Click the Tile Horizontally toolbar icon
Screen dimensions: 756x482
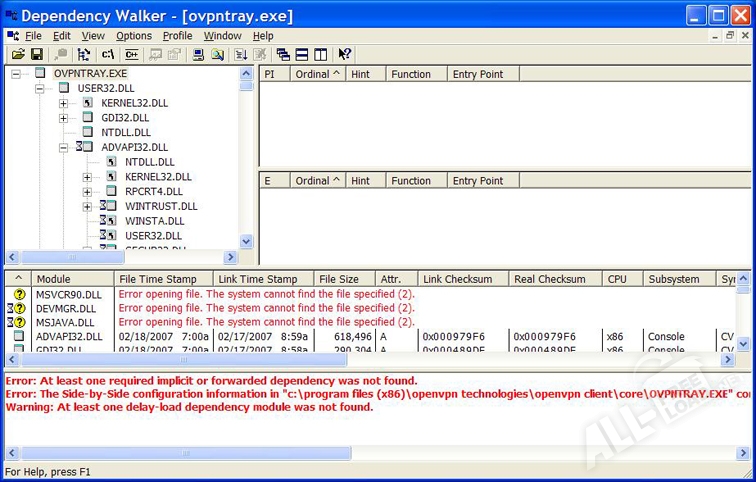click(x=302, y=54)
